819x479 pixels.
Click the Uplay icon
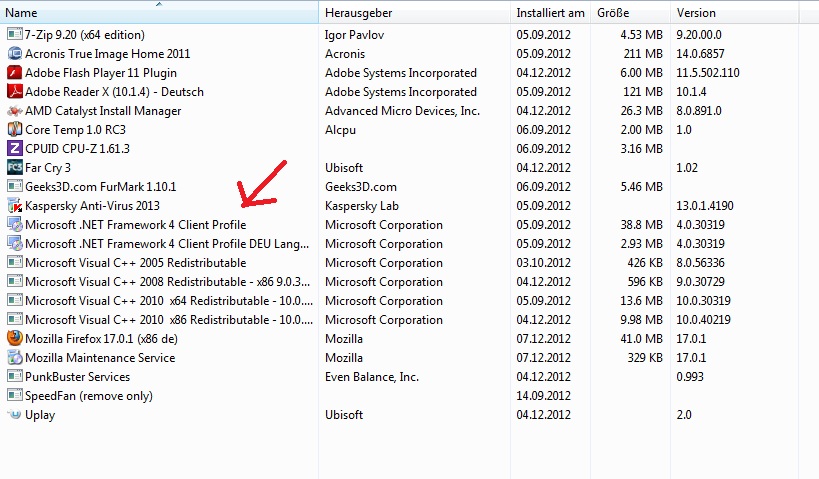pos(15,415)
